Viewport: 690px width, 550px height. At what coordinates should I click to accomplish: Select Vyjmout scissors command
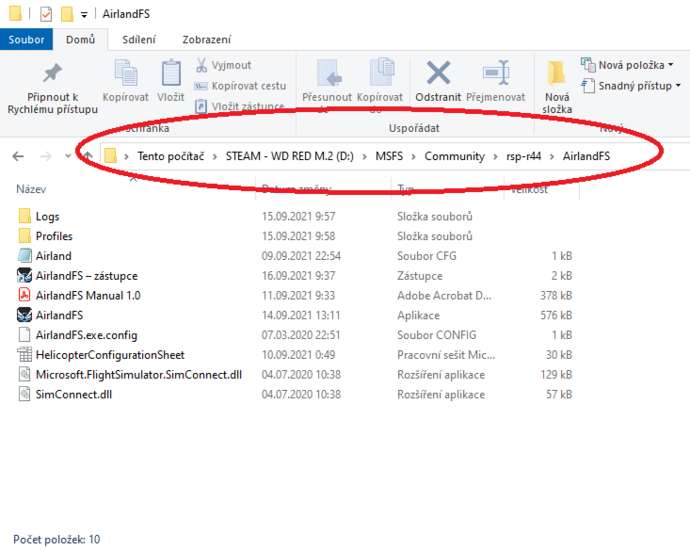(x=224, y=65)
